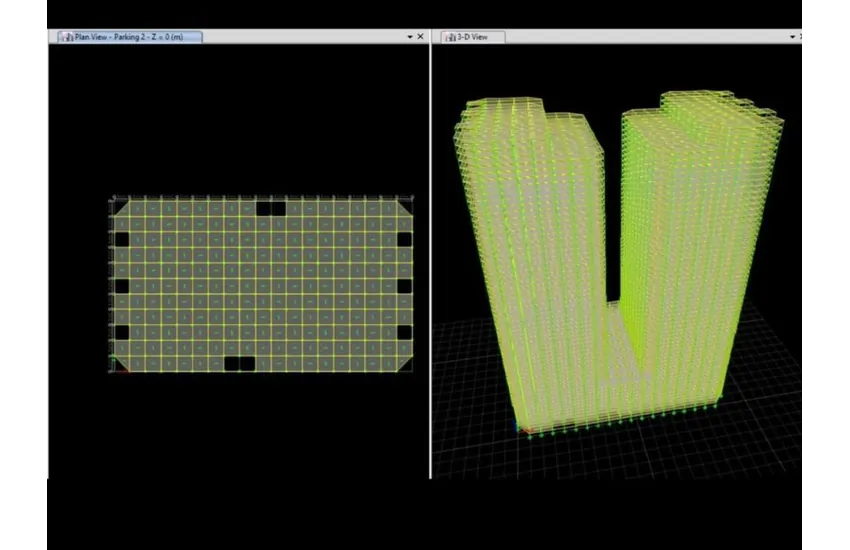Image resolution: width=850 pixels, height=550 pixels.
Task: Click the upper right-edge opening in plan
Action: pos(404,240)
